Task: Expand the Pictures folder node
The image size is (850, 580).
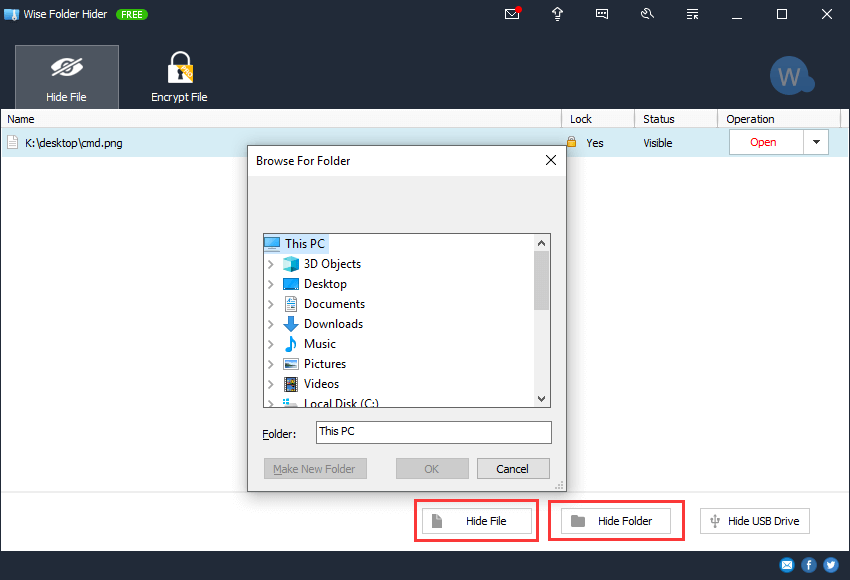Action: click(271, 364)
